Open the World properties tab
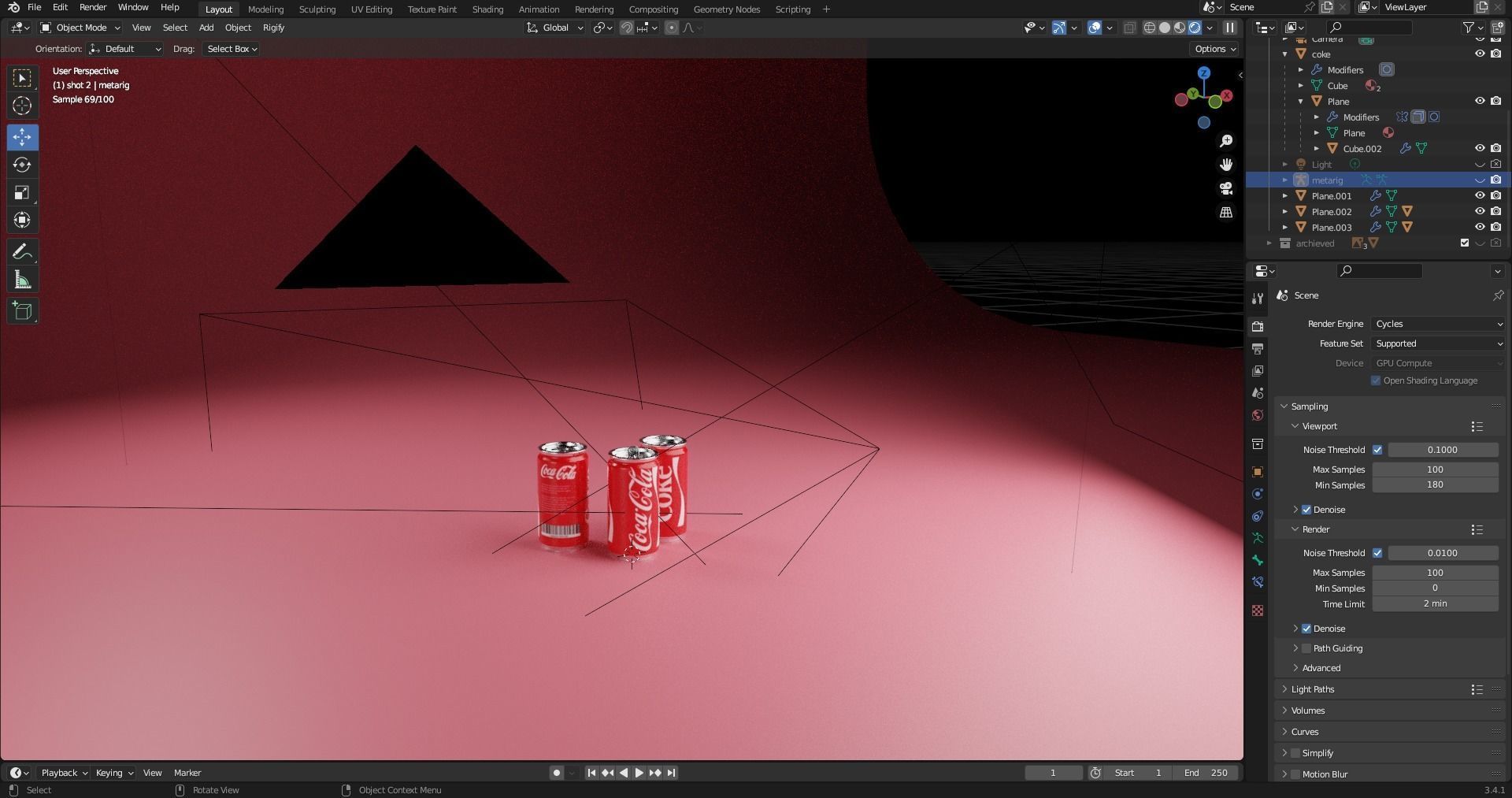Image resolution: width=1512 pixels, height=798 pixels. click(x=1258, y=415)
